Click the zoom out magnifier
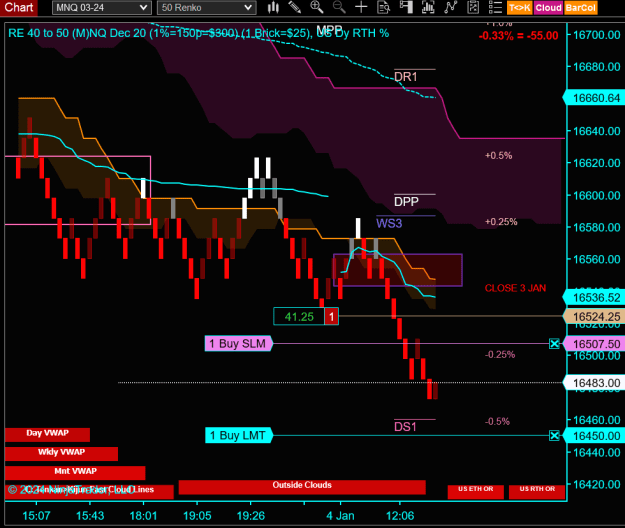This screenshot has height=528, width=625. pyautogui.click(x=339, y=7)
